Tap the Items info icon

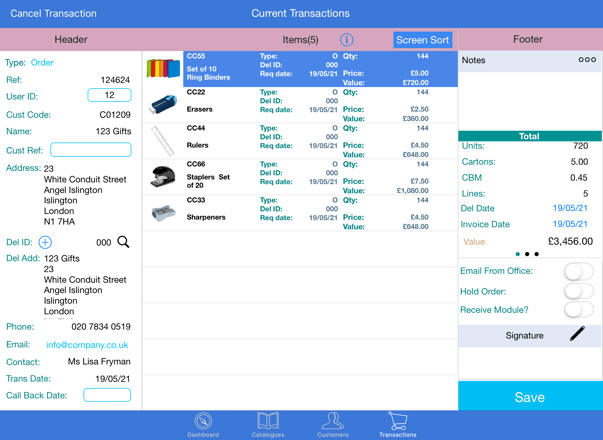pos(346,40)
